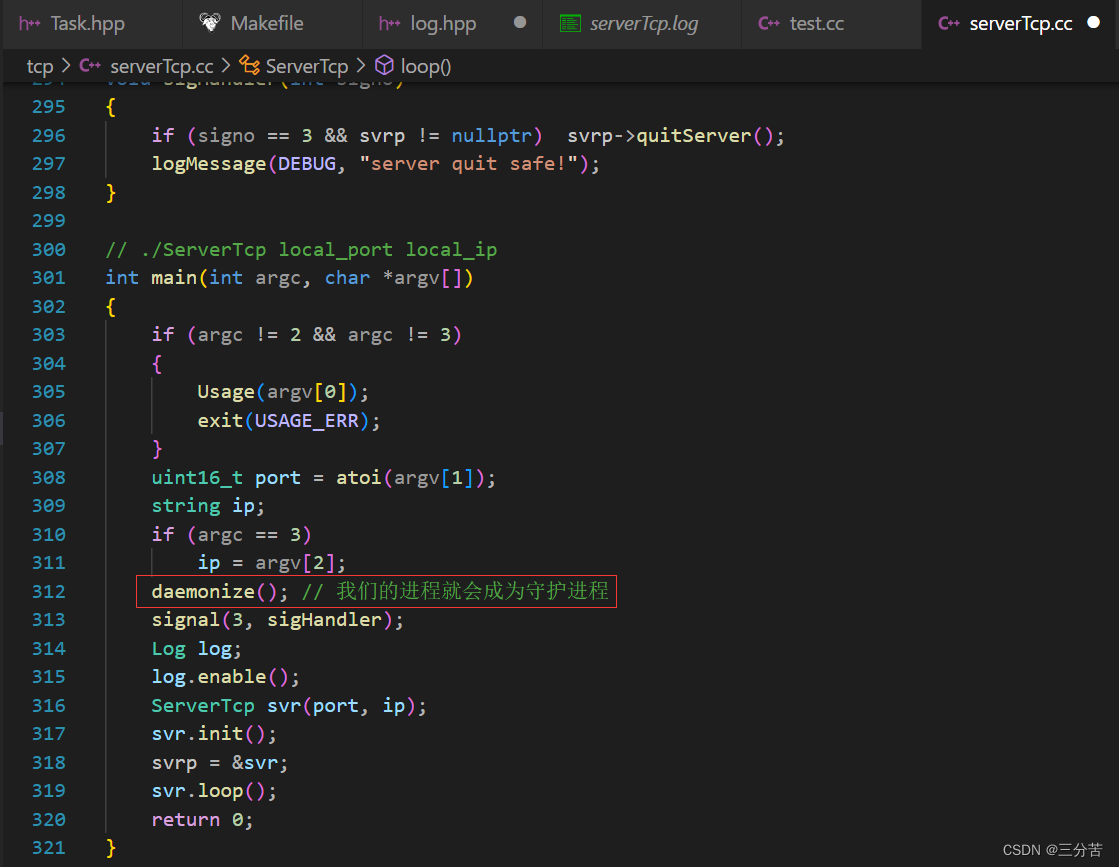The width and height of the screenshot is (1119, 867).
Task: Click svr.loop() on line 319
Action: 208,791
